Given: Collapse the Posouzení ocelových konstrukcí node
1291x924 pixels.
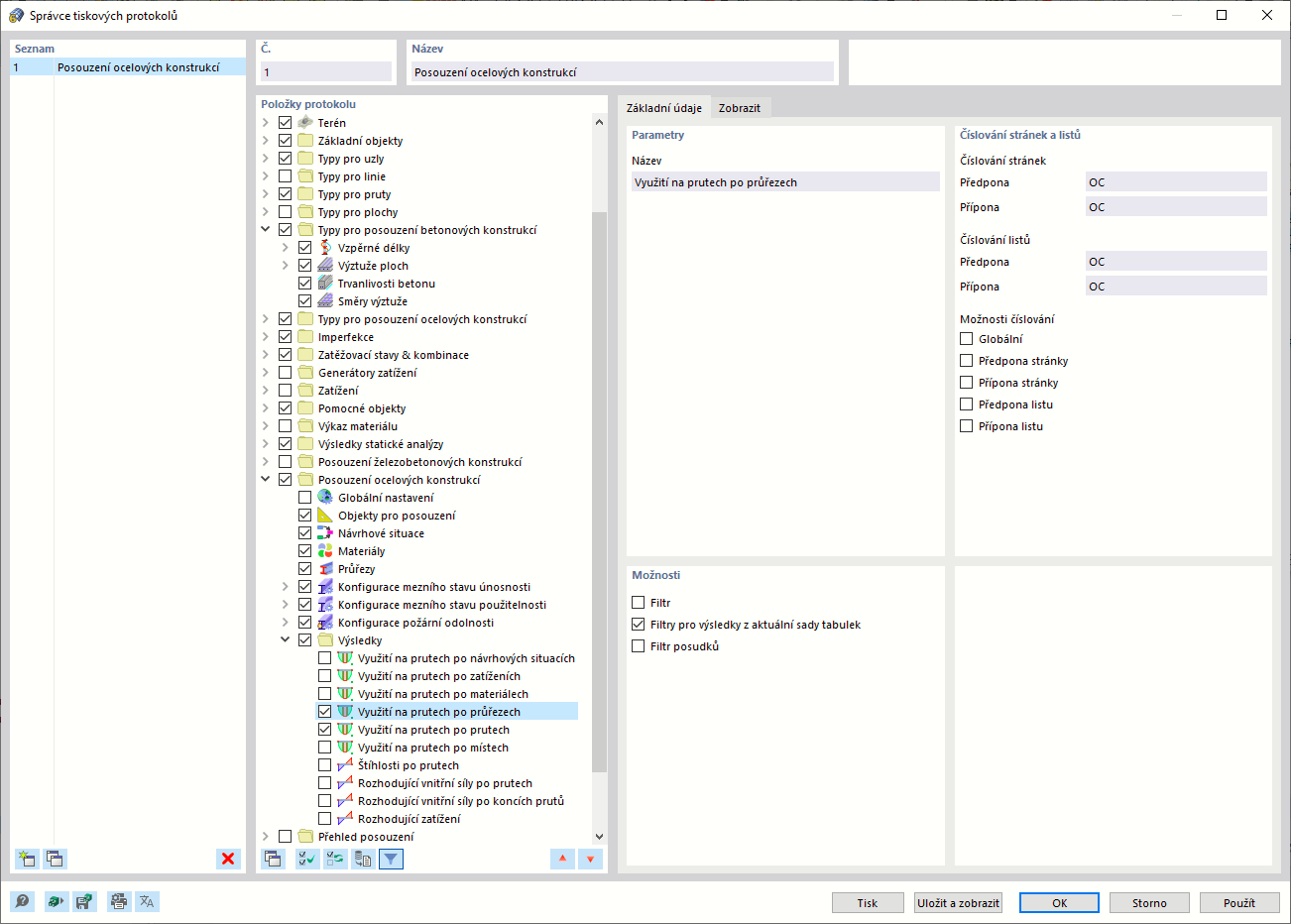Looking at the screenshot, I should pos(266,480).
